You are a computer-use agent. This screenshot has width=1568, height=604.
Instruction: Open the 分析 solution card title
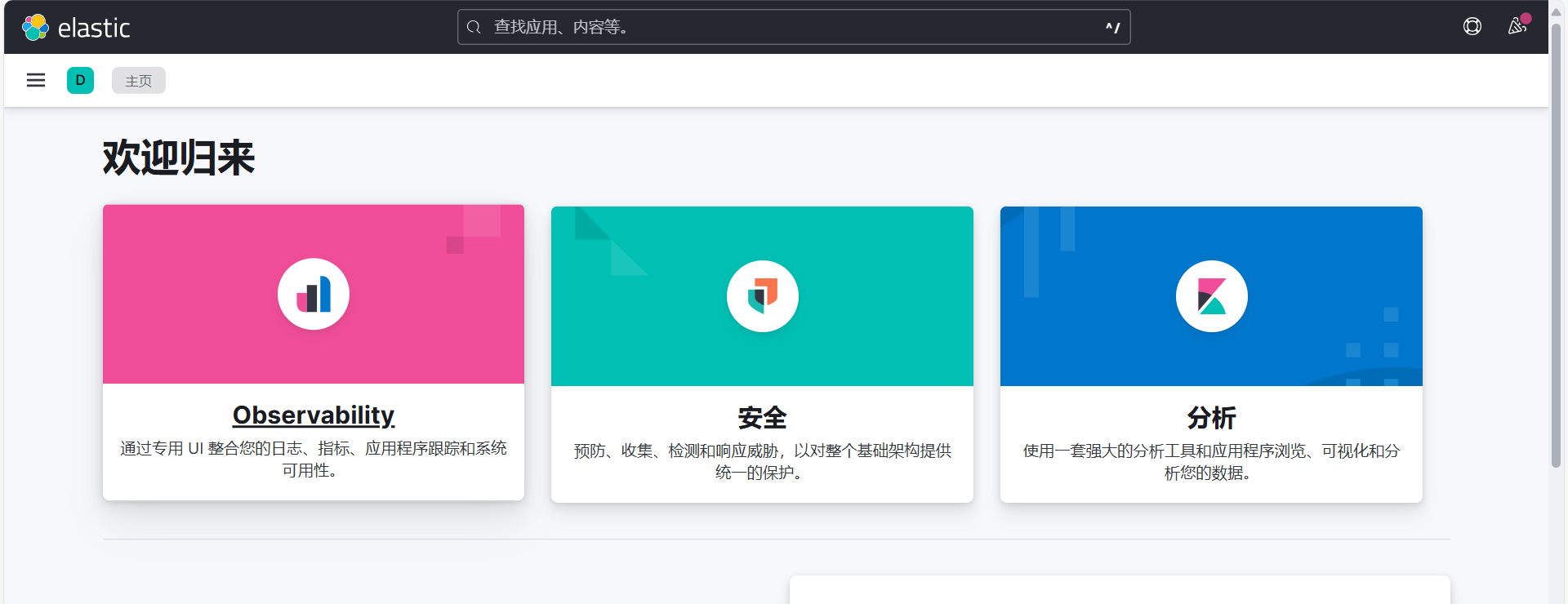(1212, 418)
